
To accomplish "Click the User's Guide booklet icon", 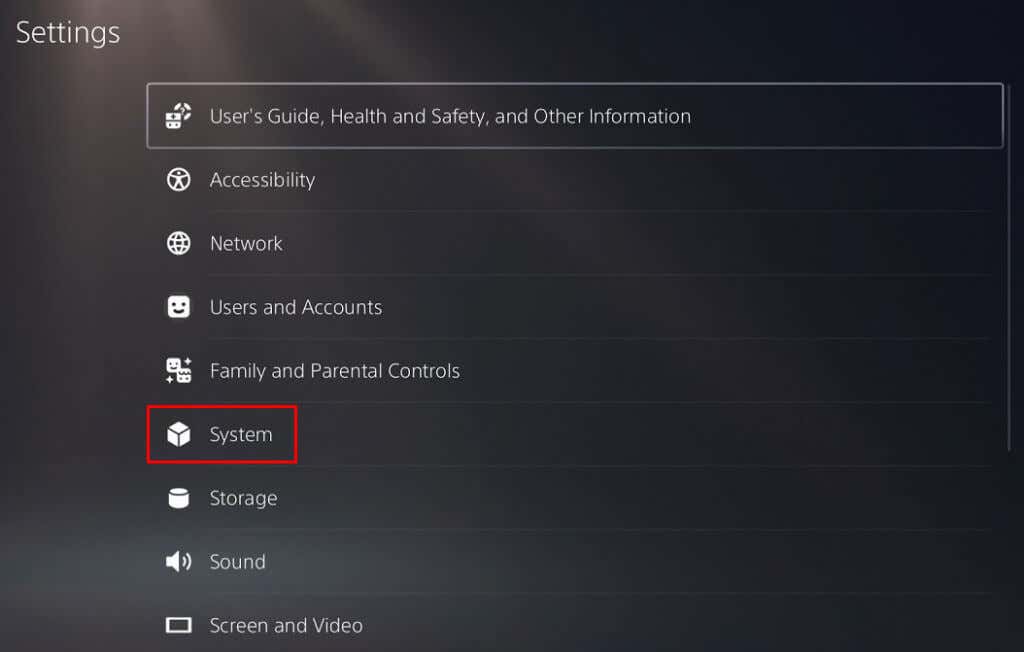I will click(x=178, y=116).
